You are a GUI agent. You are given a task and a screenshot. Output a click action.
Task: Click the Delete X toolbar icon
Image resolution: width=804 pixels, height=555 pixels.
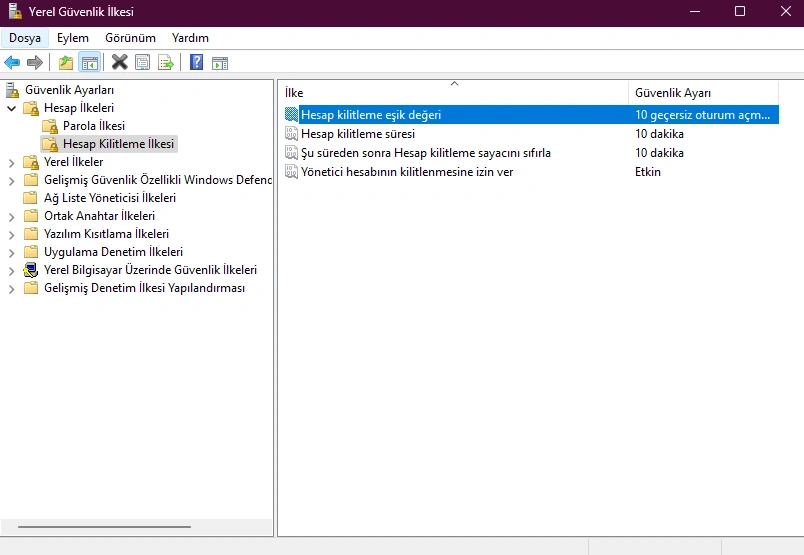(120, 63)
